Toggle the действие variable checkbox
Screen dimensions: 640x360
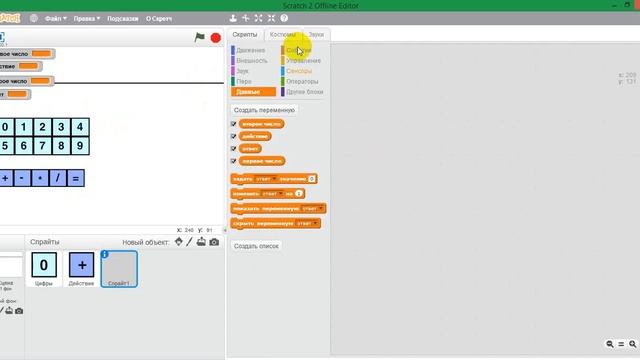pyautogui.click(x=233, y=136)
